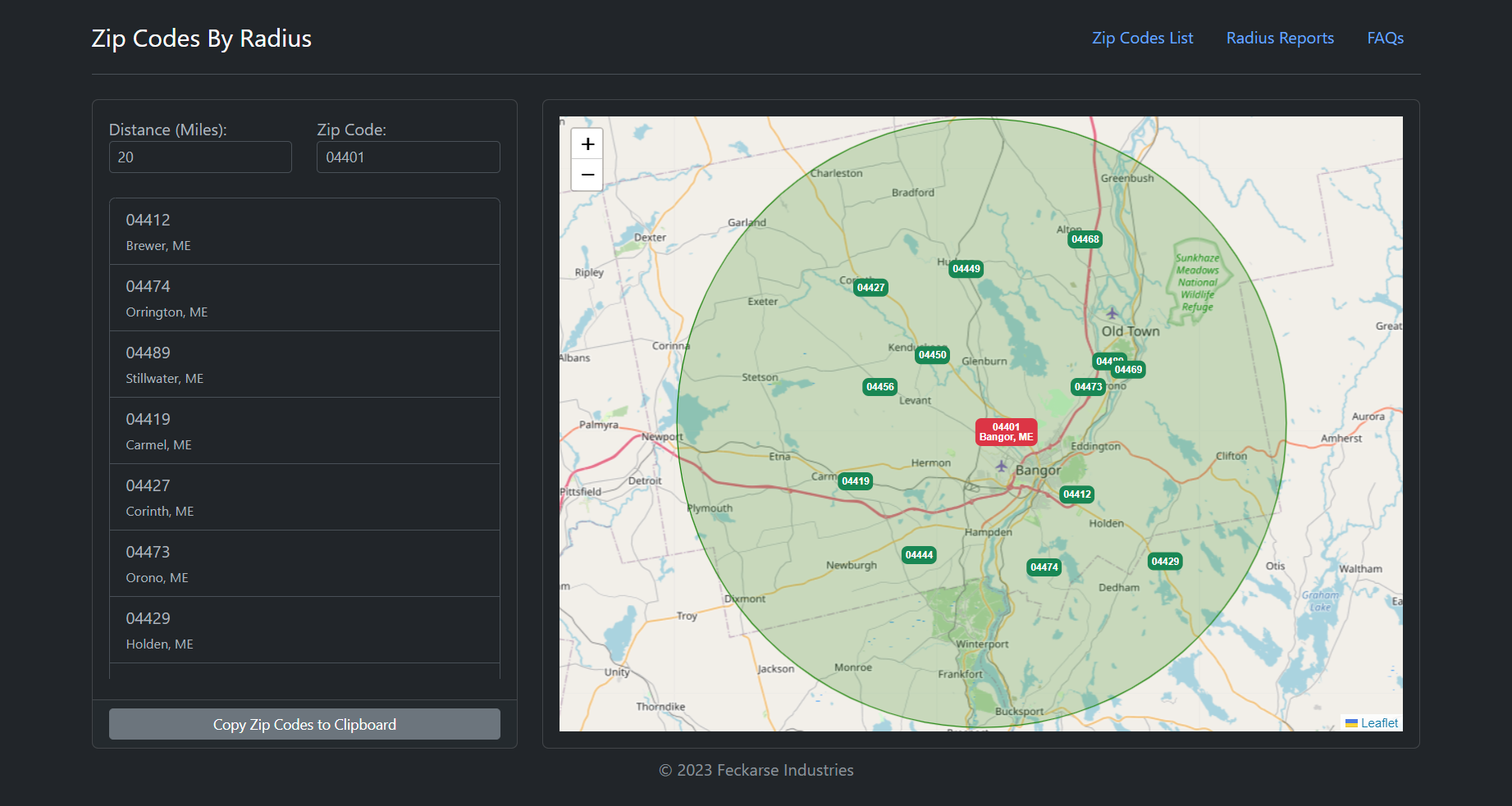
Task: Click the 04444 marker near Newburgh
Action: (x=918, y=555)
